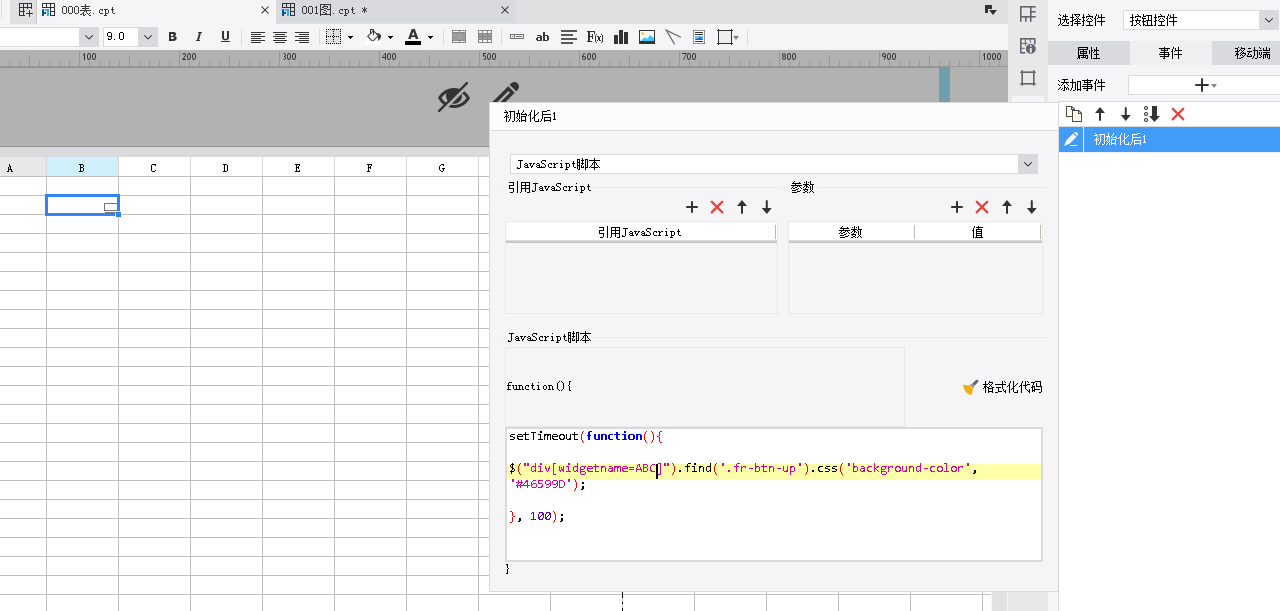This screenshot has width=1280, height=611.
Task: Click the 添加事件 plus button
Action: tap(1204, 85)
